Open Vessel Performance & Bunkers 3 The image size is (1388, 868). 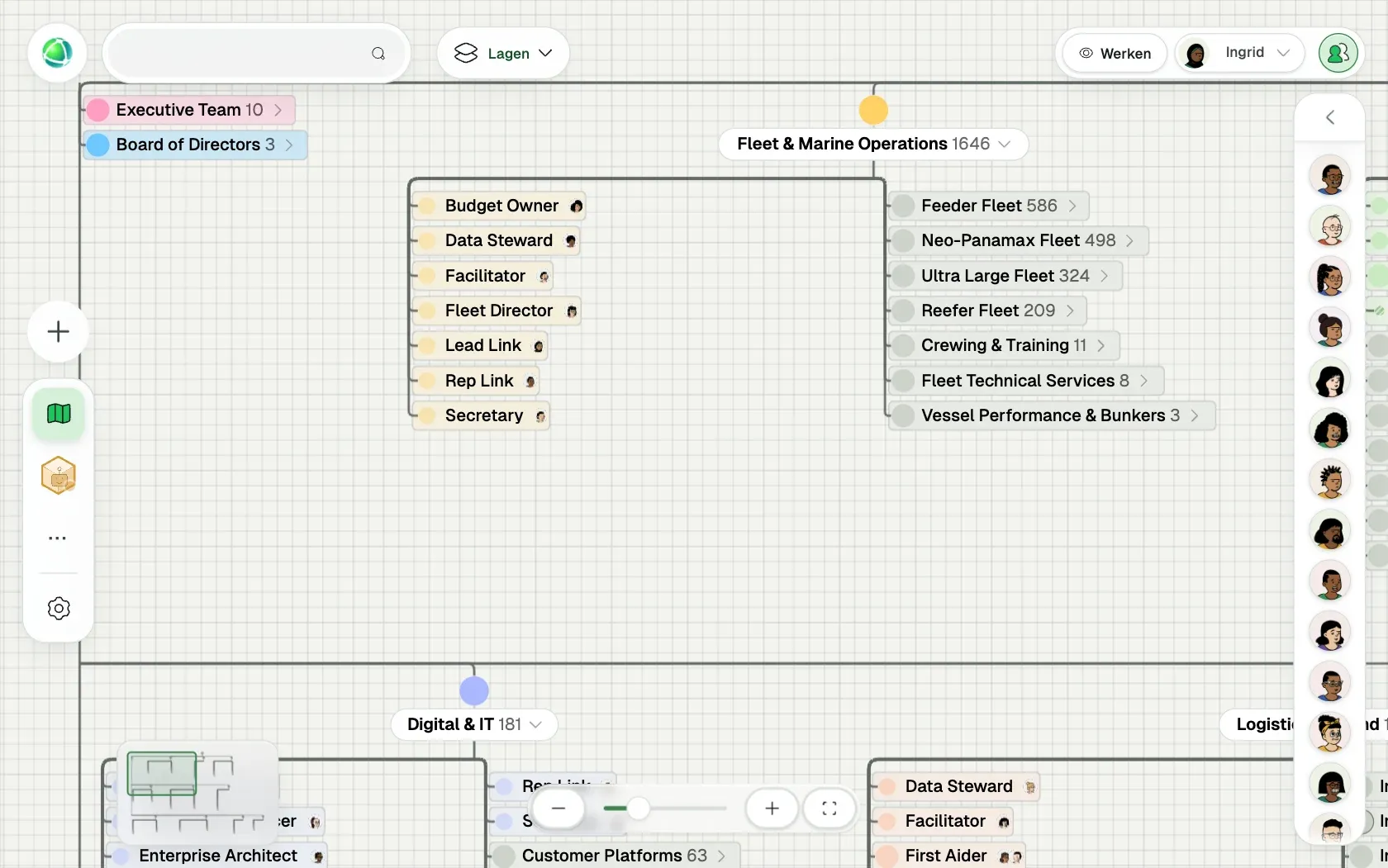pyautogui.click(x=1051, y=415)
